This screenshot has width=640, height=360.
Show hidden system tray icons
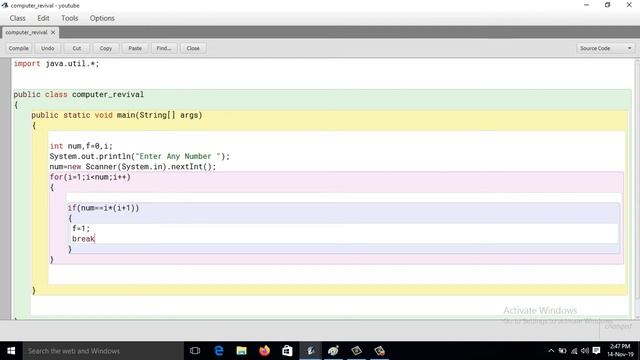(x=551, y=351)
